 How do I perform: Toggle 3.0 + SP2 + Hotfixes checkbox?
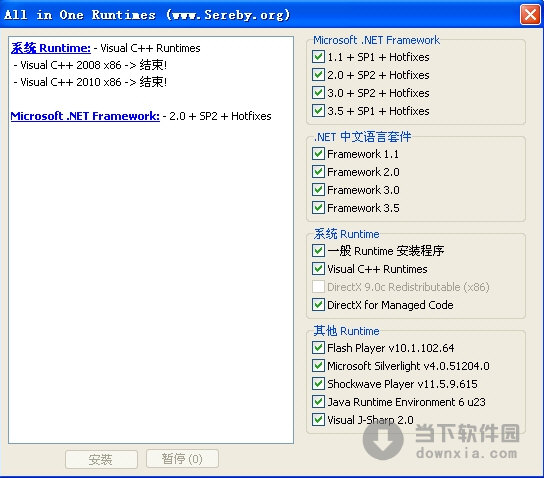(318, 93)
